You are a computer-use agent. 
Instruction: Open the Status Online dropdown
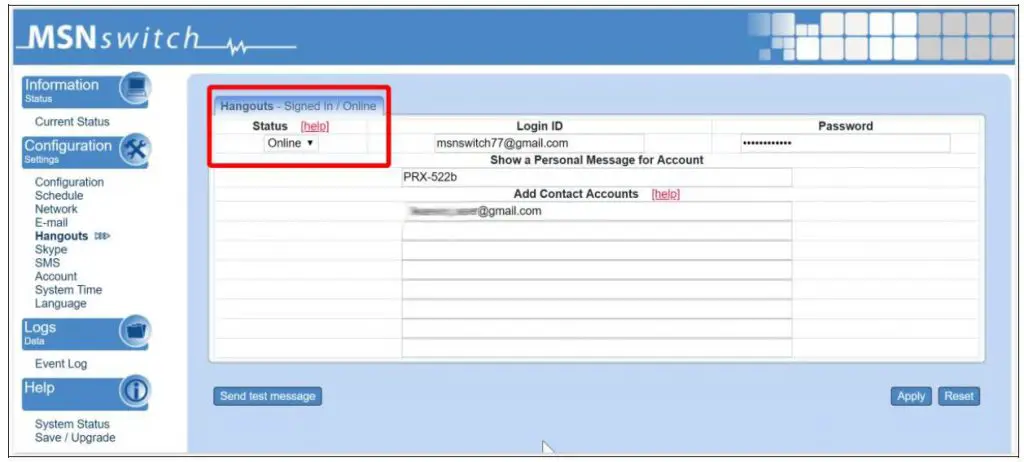coord(291,142)
